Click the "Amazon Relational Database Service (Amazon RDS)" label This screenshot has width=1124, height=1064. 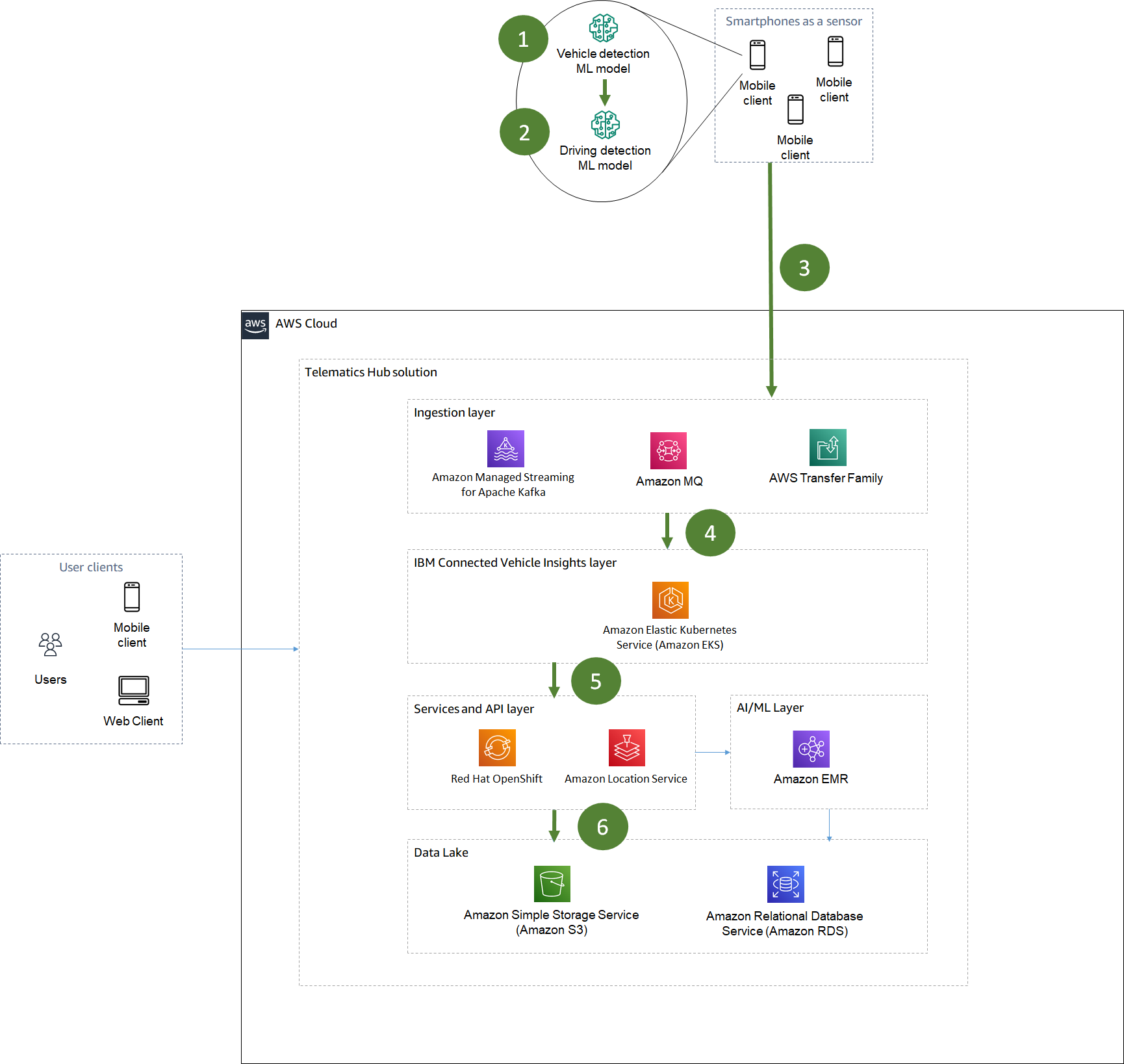[x=785, y=924]
